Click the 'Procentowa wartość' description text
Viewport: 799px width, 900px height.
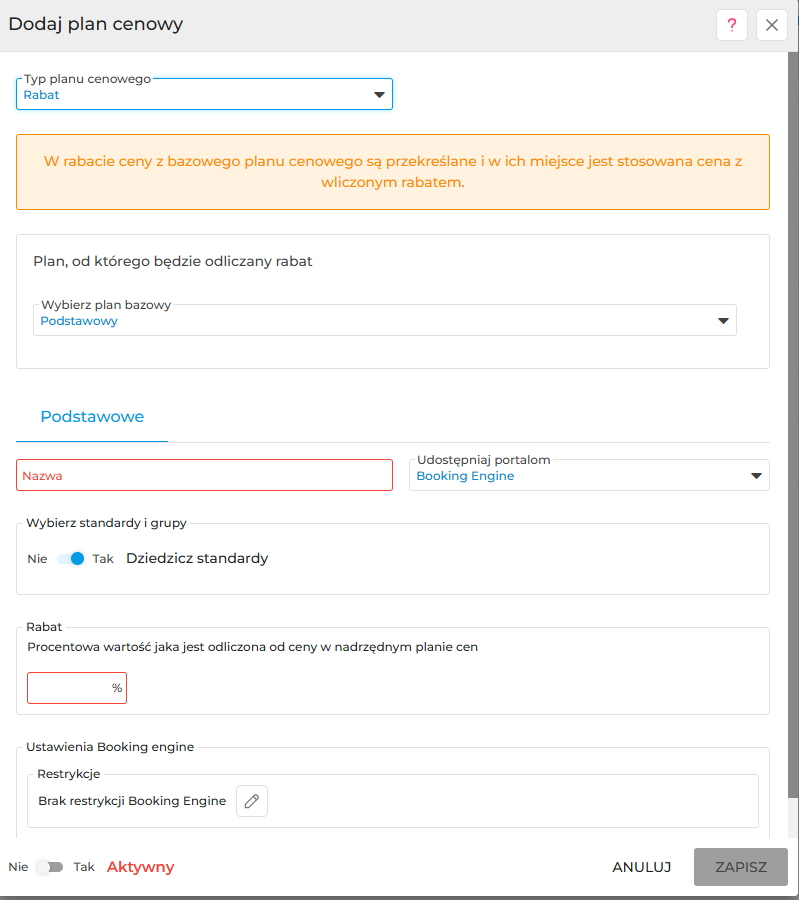tap(253, 647)
